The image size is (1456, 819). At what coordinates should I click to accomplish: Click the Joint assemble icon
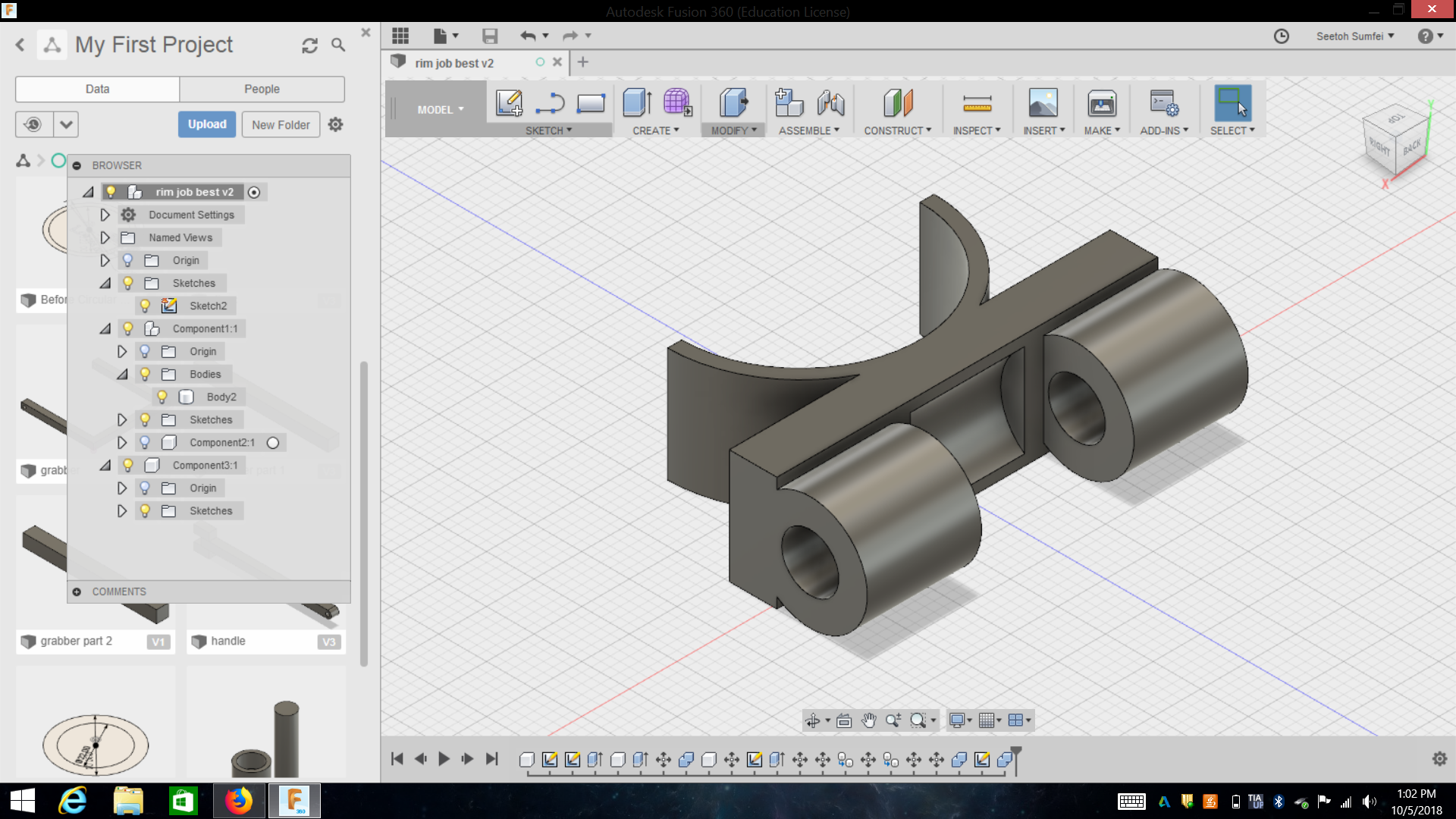(831, 103)
